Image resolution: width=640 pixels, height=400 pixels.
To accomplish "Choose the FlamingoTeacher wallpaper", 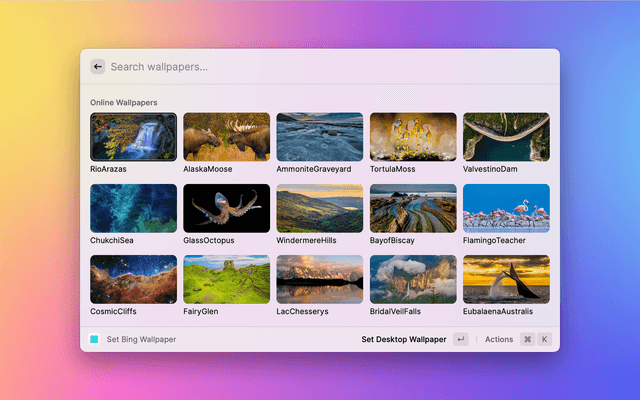I will click(506, 208).
